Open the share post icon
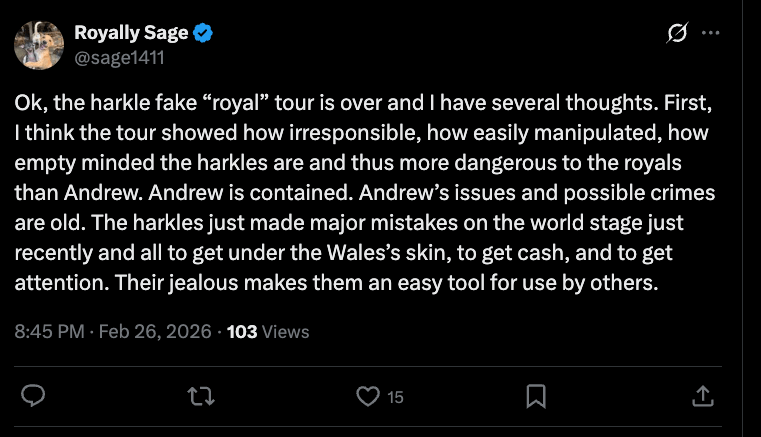 click(703, 396)
